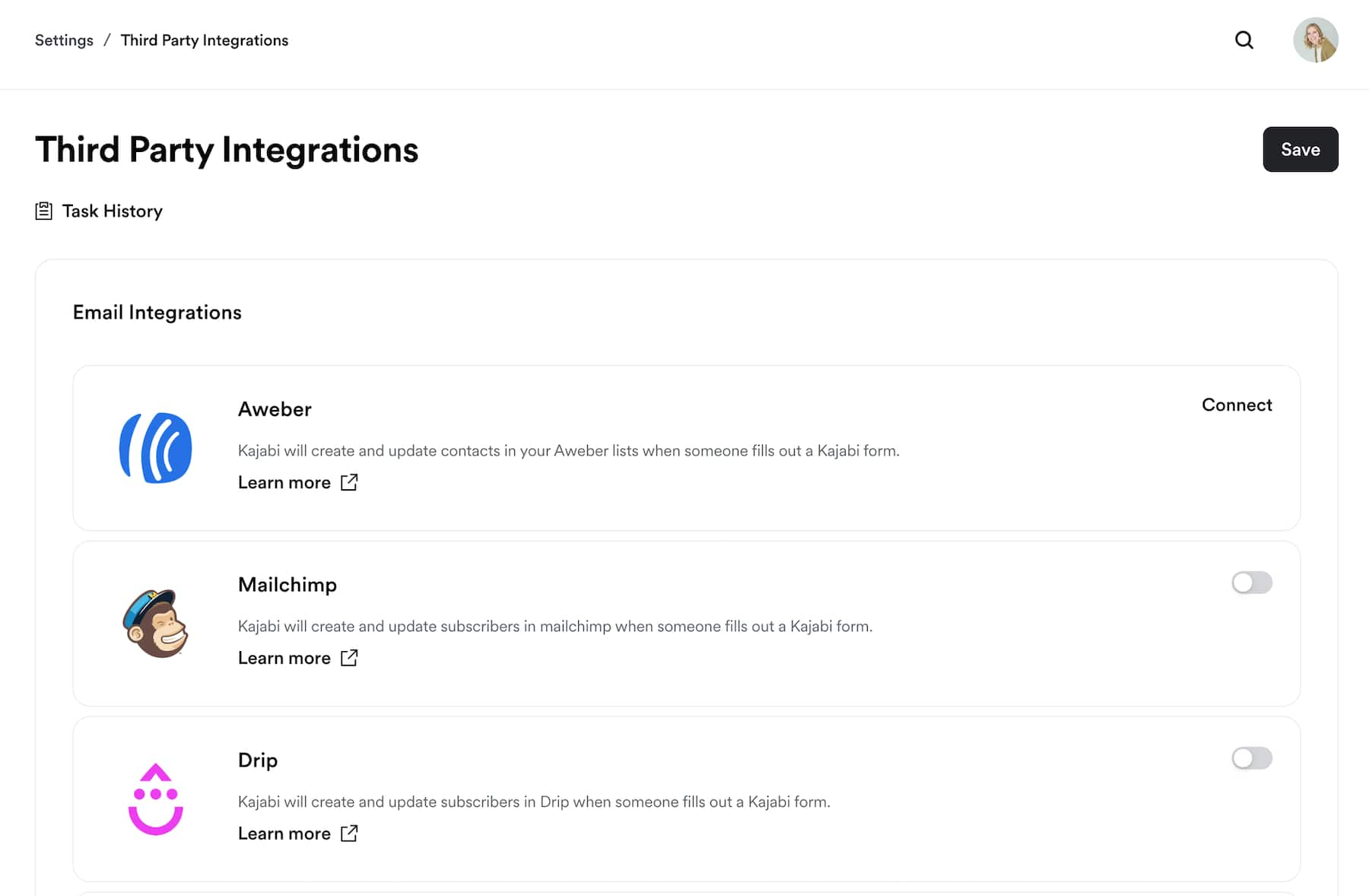Click the Mailchimp monkey logo
The width and height of the screenshot is (1369, 896).
156,624
